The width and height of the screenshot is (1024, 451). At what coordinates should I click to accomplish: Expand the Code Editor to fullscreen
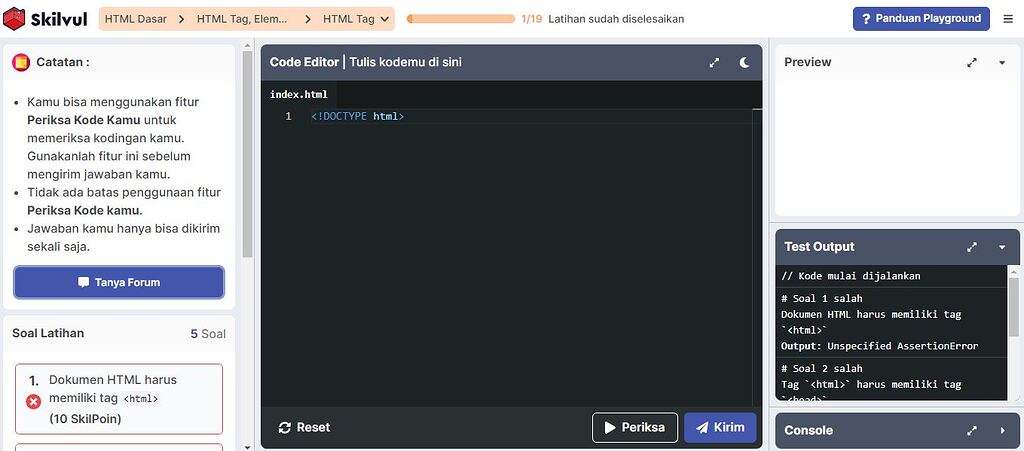coord(714,63)
